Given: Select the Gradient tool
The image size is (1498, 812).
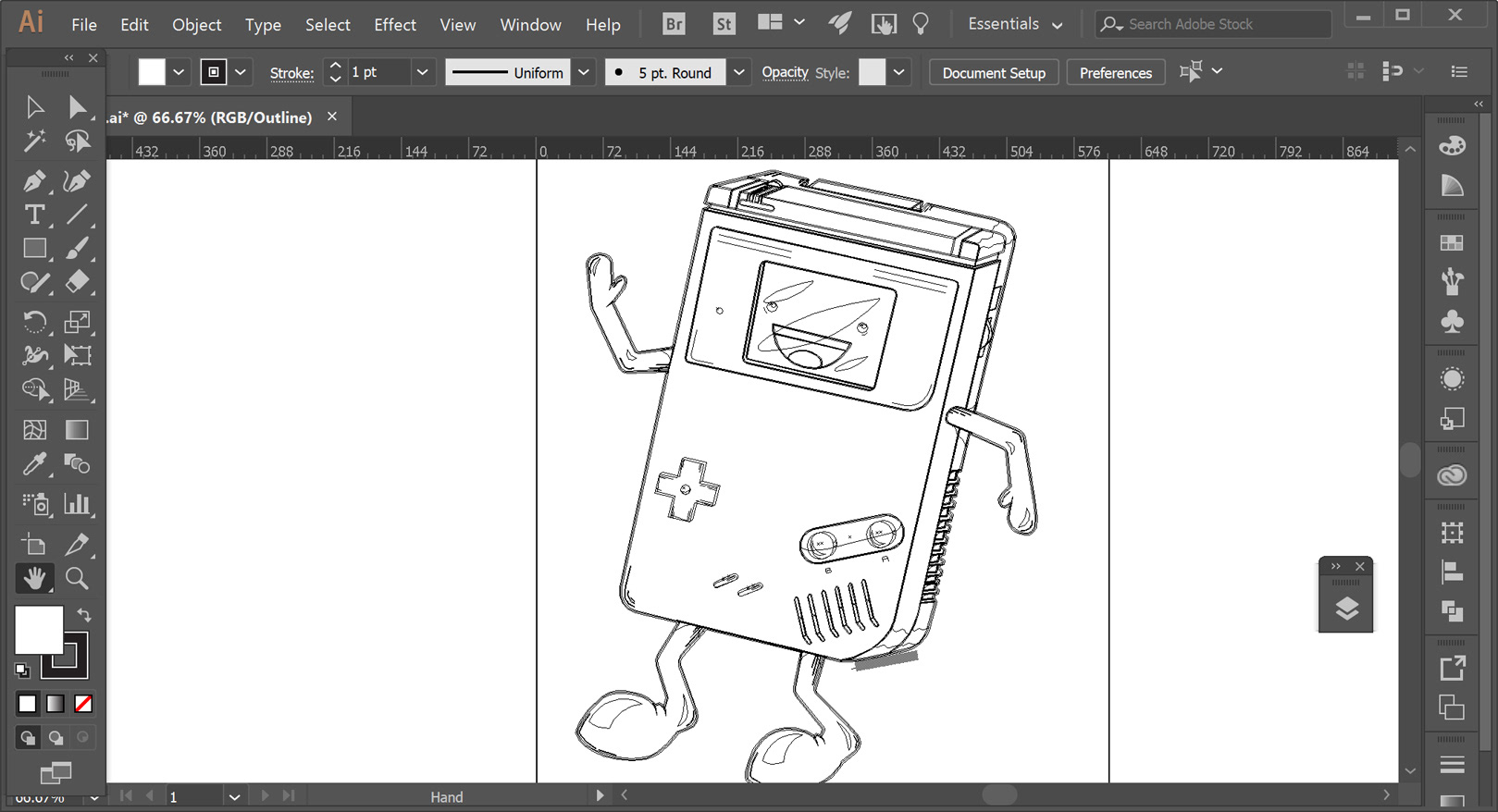Looking at the screenshot, I should click(x=78, y=430).
